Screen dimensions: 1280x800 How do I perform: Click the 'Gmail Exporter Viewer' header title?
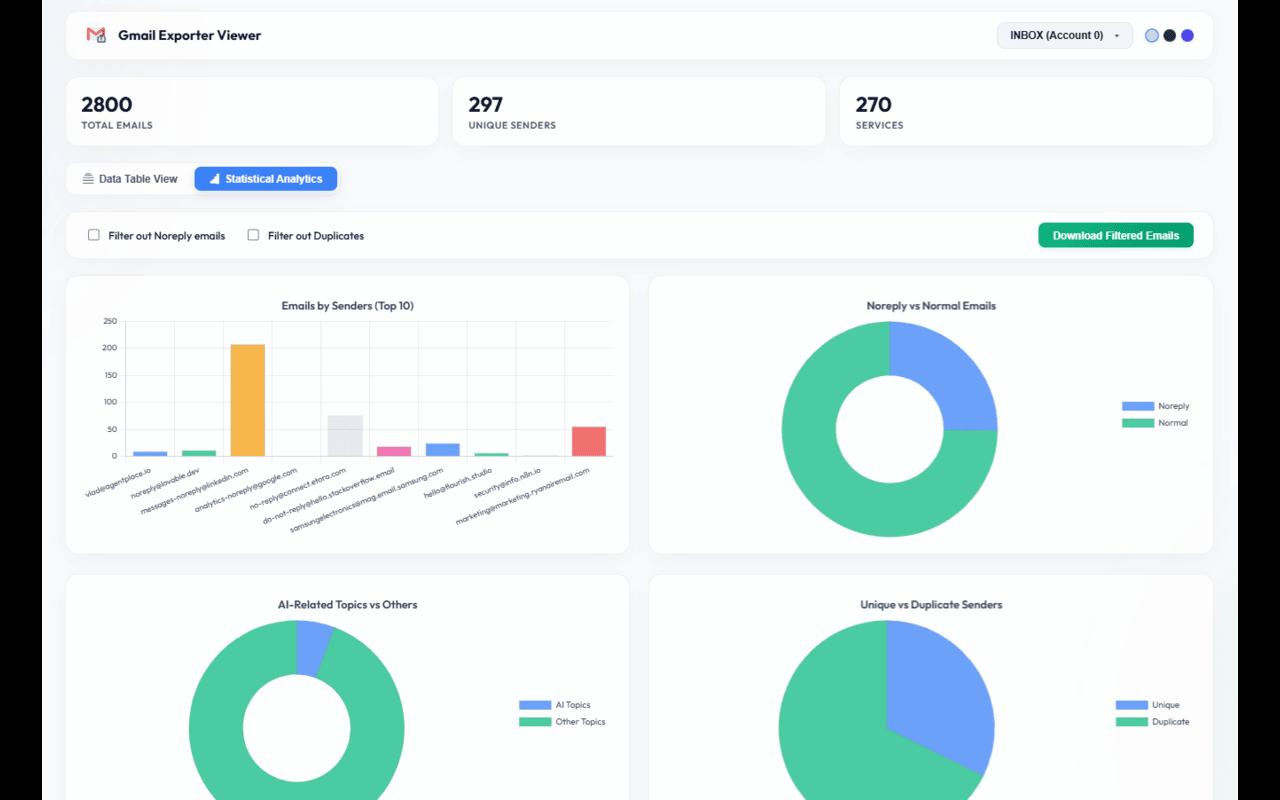pos(190,35)
